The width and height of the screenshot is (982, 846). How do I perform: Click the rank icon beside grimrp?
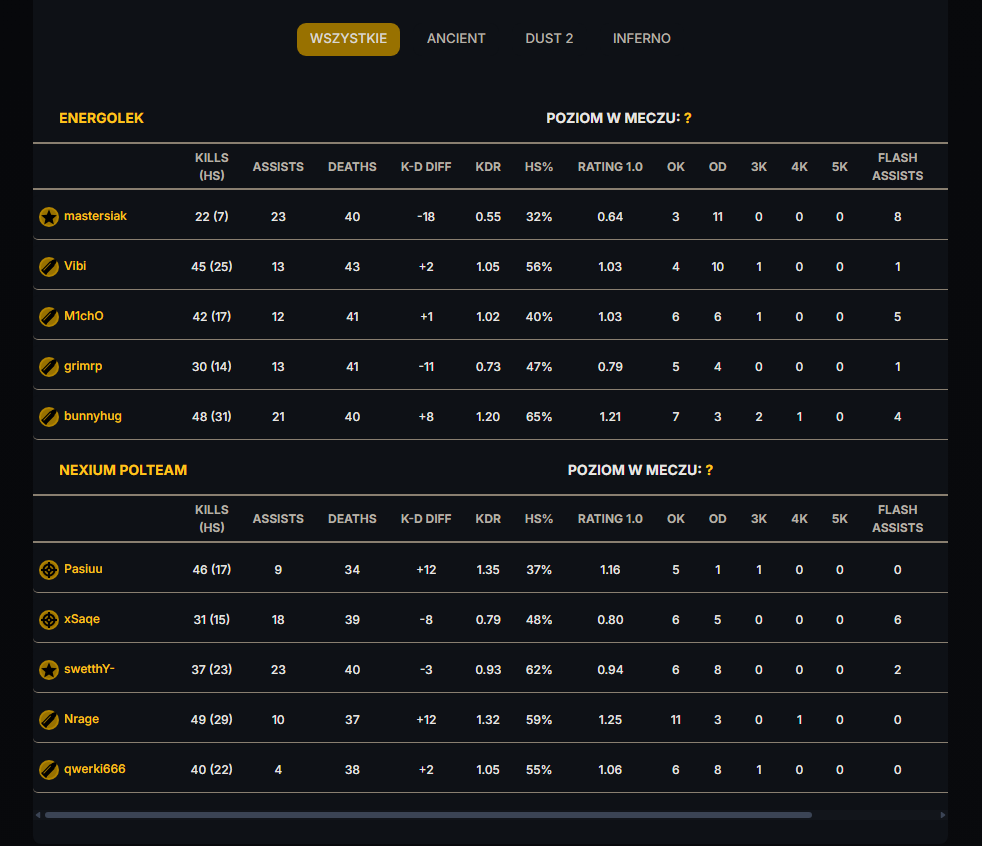pyautogui.click(x=49, y=366)
